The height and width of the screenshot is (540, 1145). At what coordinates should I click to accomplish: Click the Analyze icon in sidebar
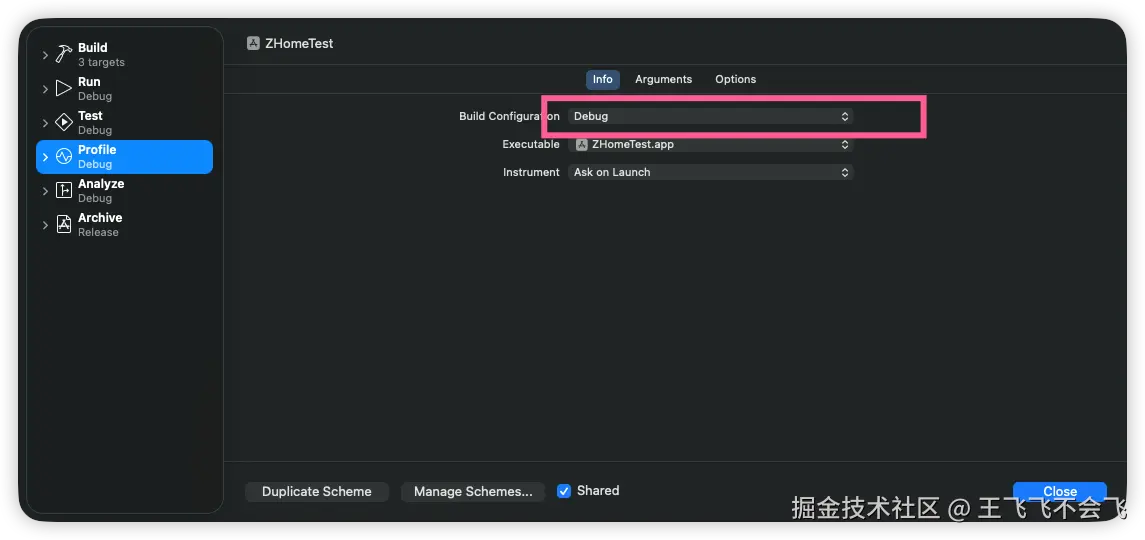click(64, 191)
